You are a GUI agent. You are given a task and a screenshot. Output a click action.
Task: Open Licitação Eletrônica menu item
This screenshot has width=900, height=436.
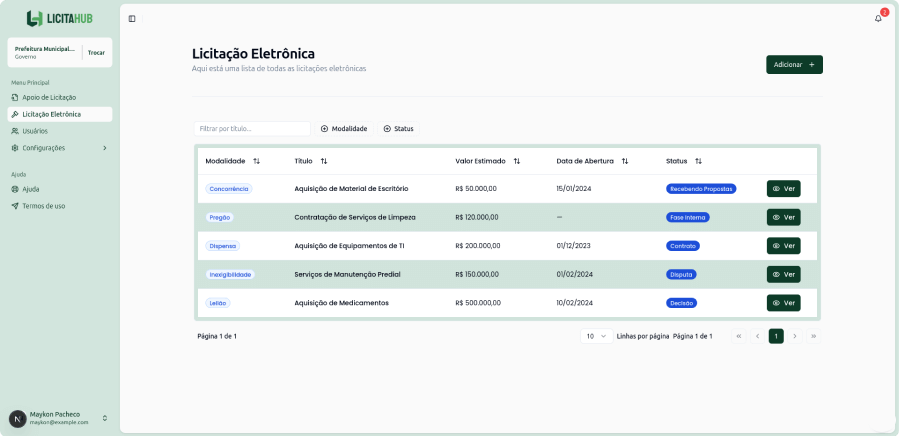tap(60, 114)
